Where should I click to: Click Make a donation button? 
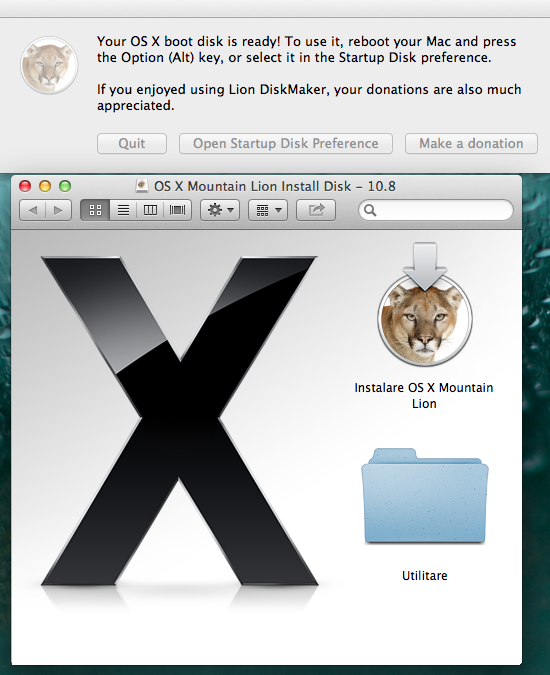coord(471,143)
